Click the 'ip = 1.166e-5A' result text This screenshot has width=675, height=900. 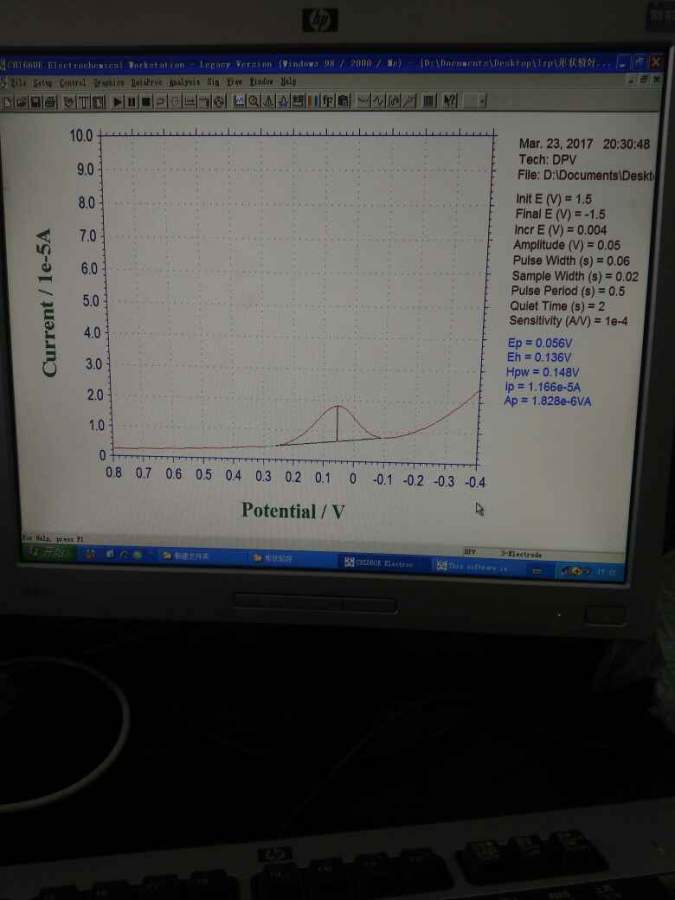[x=542, y=386]
